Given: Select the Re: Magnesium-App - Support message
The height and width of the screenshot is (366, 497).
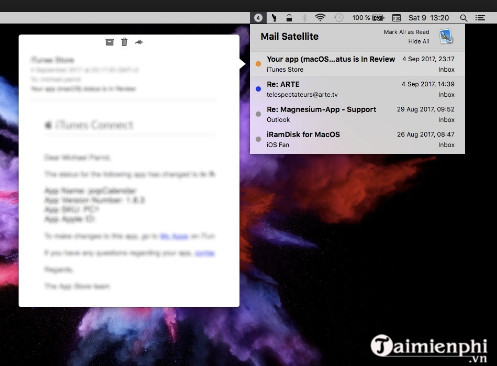Looking at the screenshot, I should click(357, 114).
